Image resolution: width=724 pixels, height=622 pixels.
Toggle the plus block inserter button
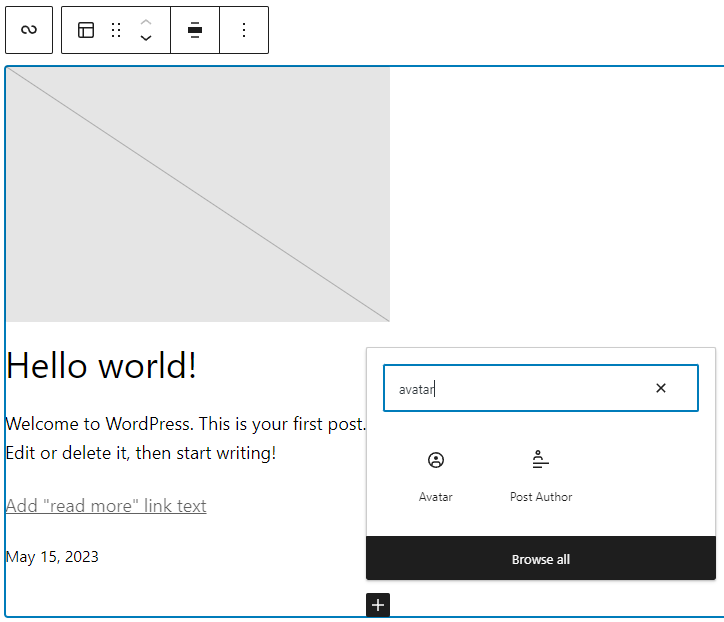point(378,605)
